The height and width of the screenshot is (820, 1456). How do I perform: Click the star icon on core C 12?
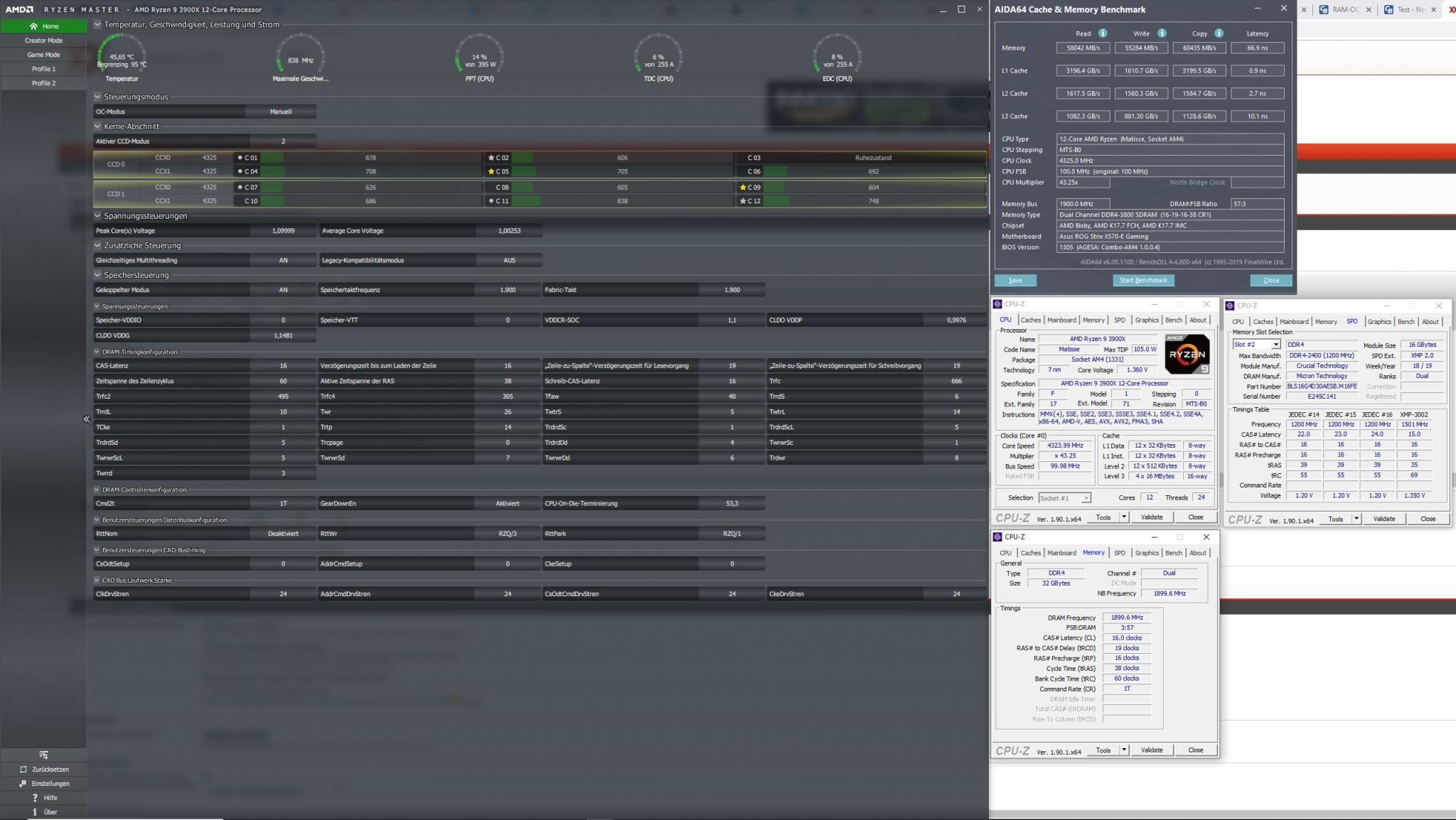743,201
